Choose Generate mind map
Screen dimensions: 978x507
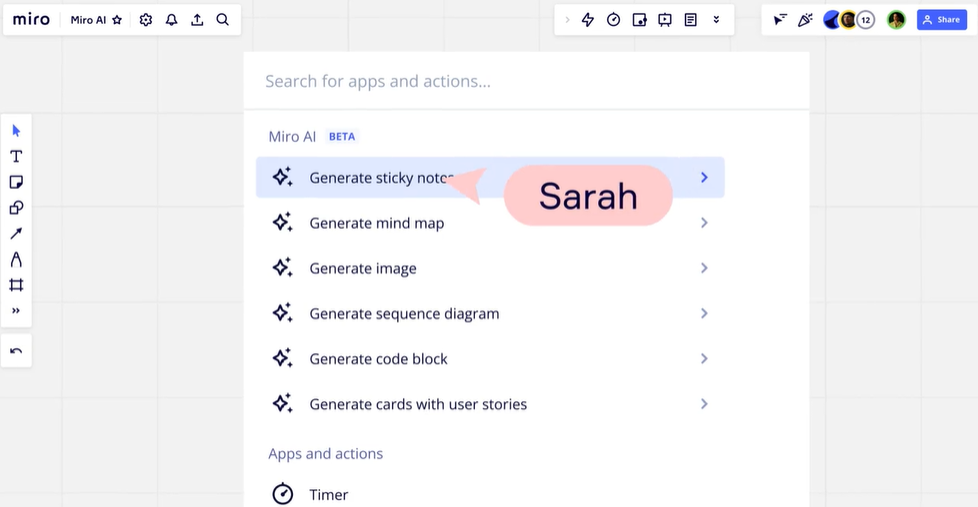pos(490,223)
